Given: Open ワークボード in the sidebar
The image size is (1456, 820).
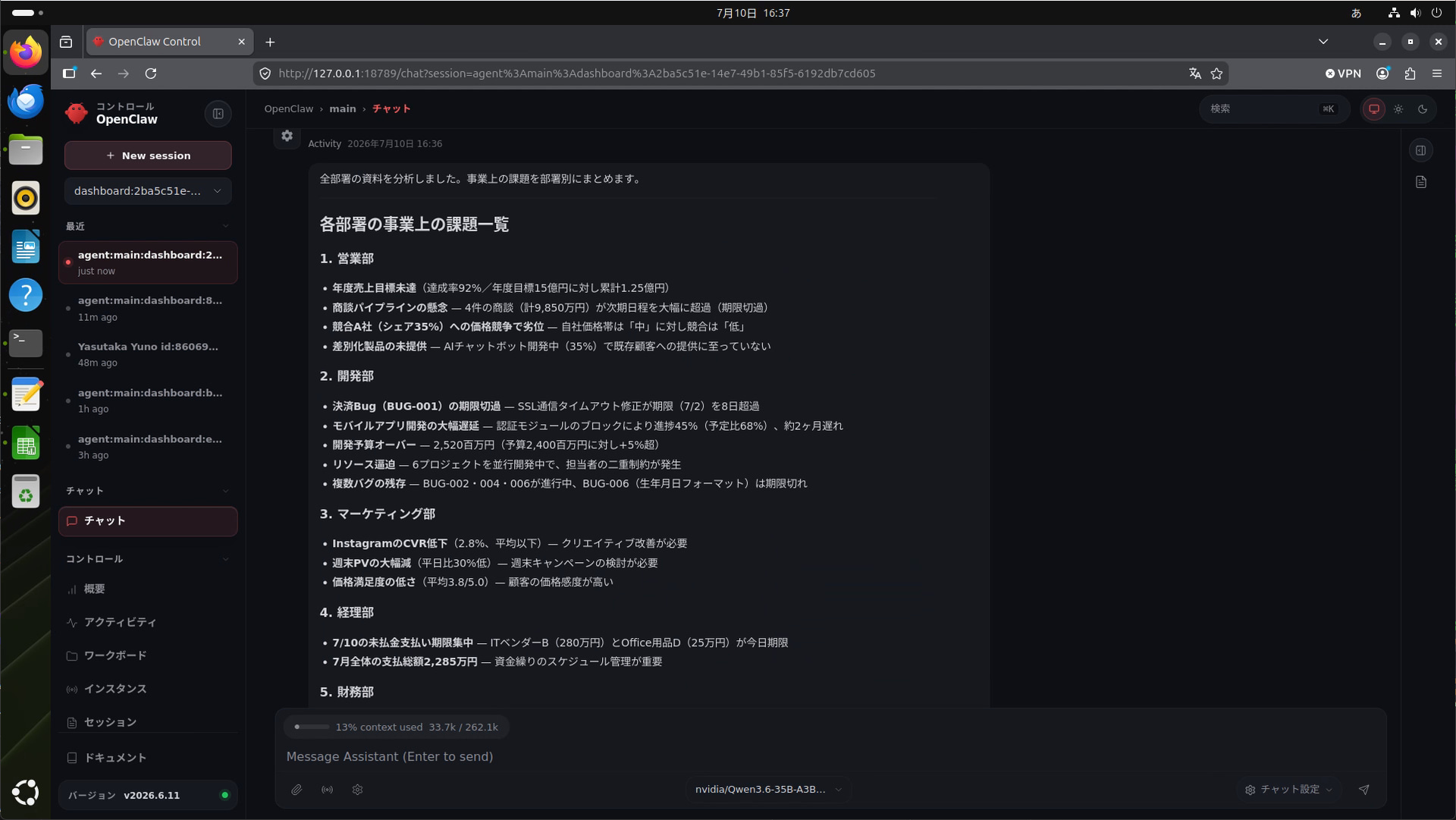Looking at the screenshot, I should 148,655.
